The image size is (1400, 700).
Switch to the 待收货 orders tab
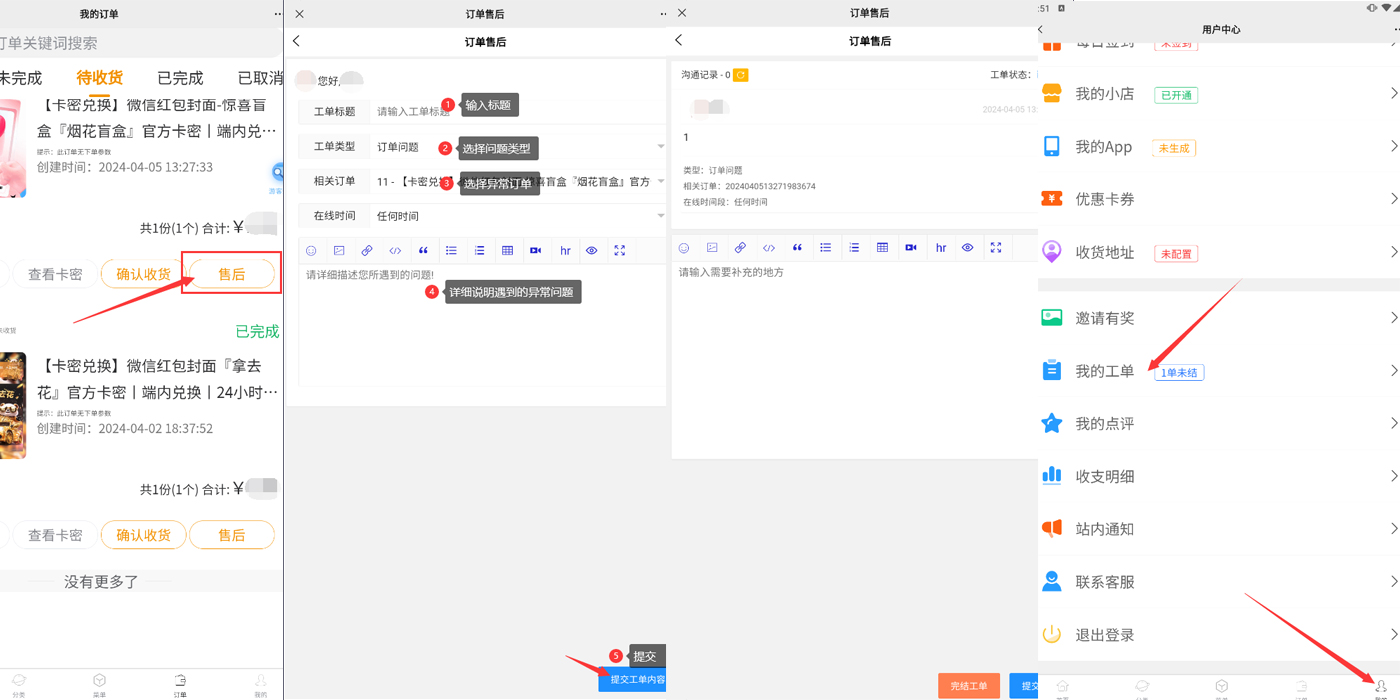[x=100, y=78]
